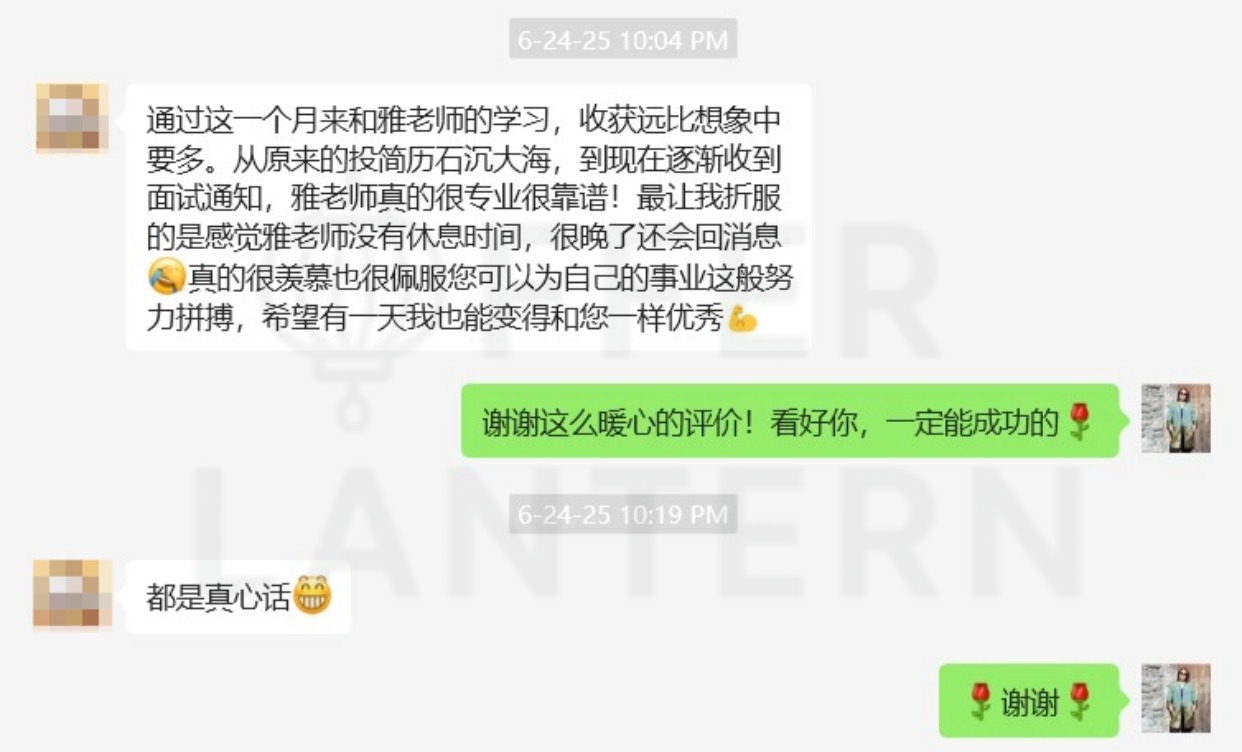Click the flexed bicep emoji after 一样优秀
Screen dimensions: 1242x752
point(743,320)
